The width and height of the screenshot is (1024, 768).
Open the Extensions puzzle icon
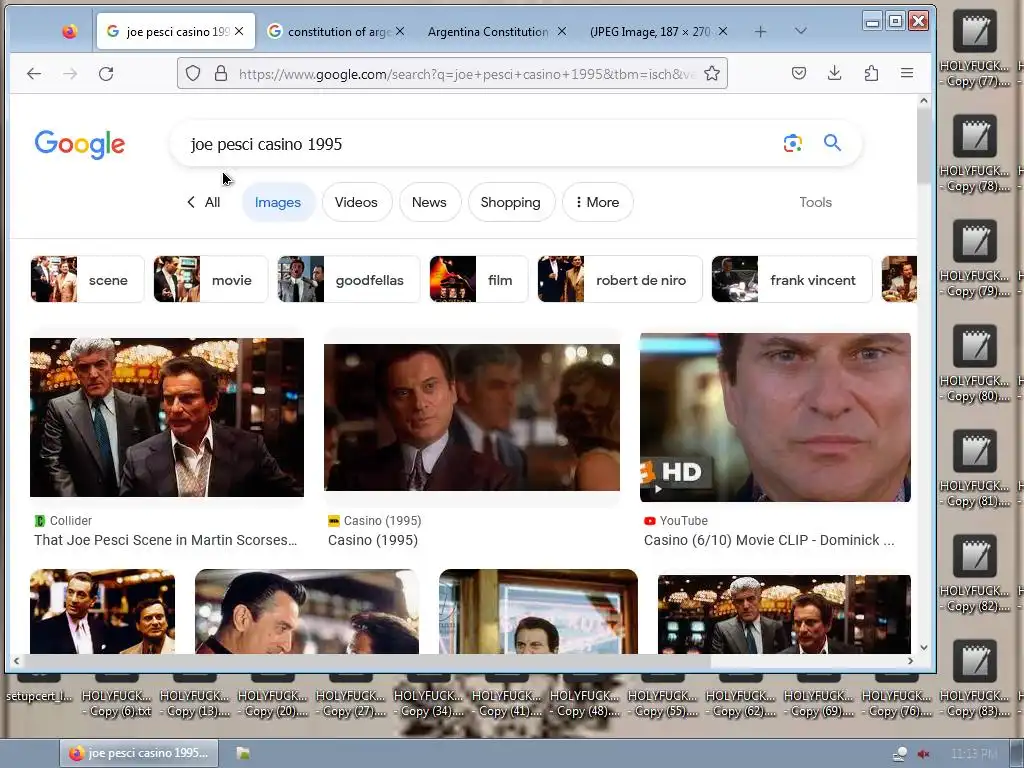pos(871,73)
